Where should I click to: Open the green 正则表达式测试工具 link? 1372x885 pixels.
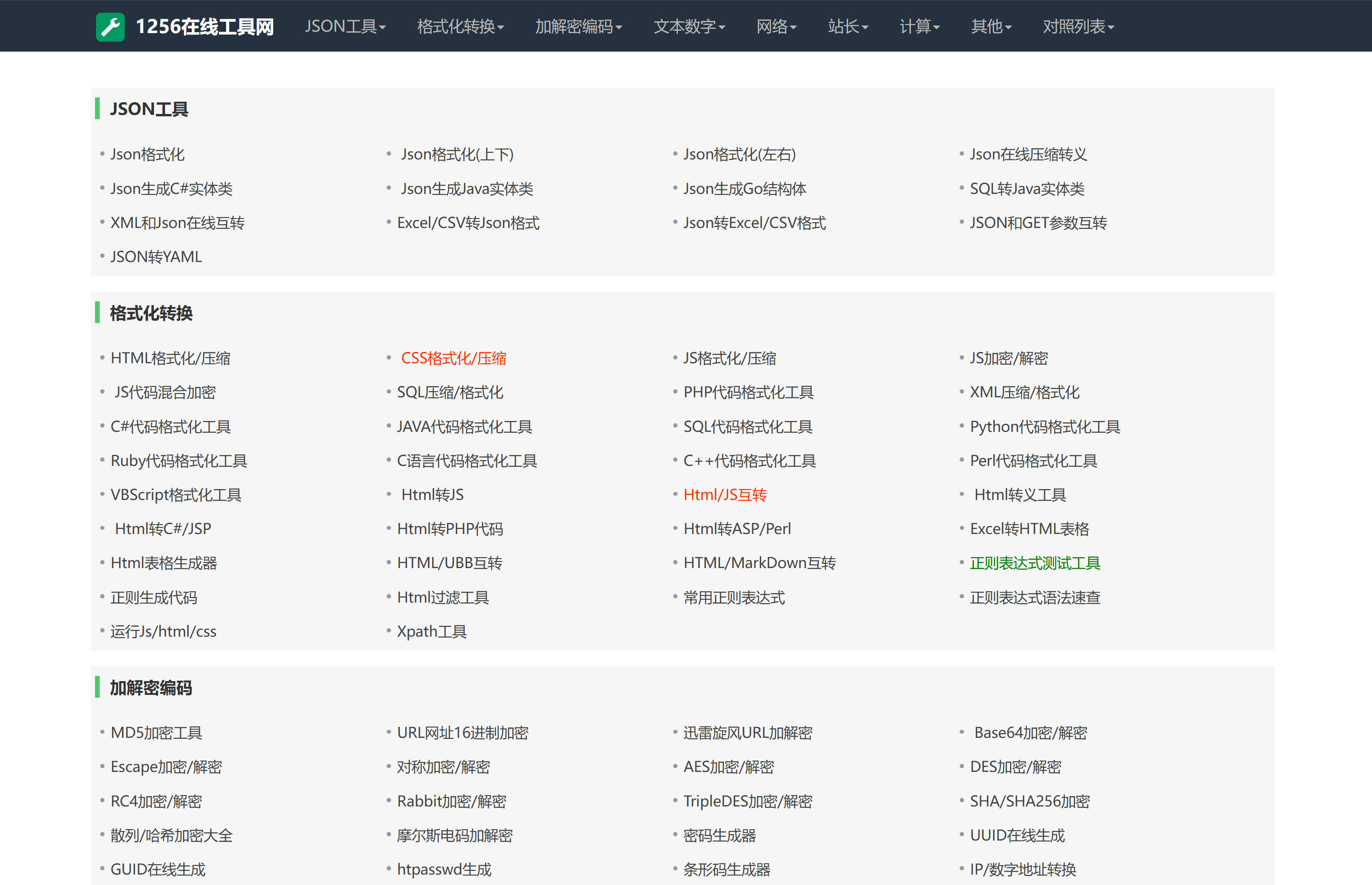(x=1035, y=563)
